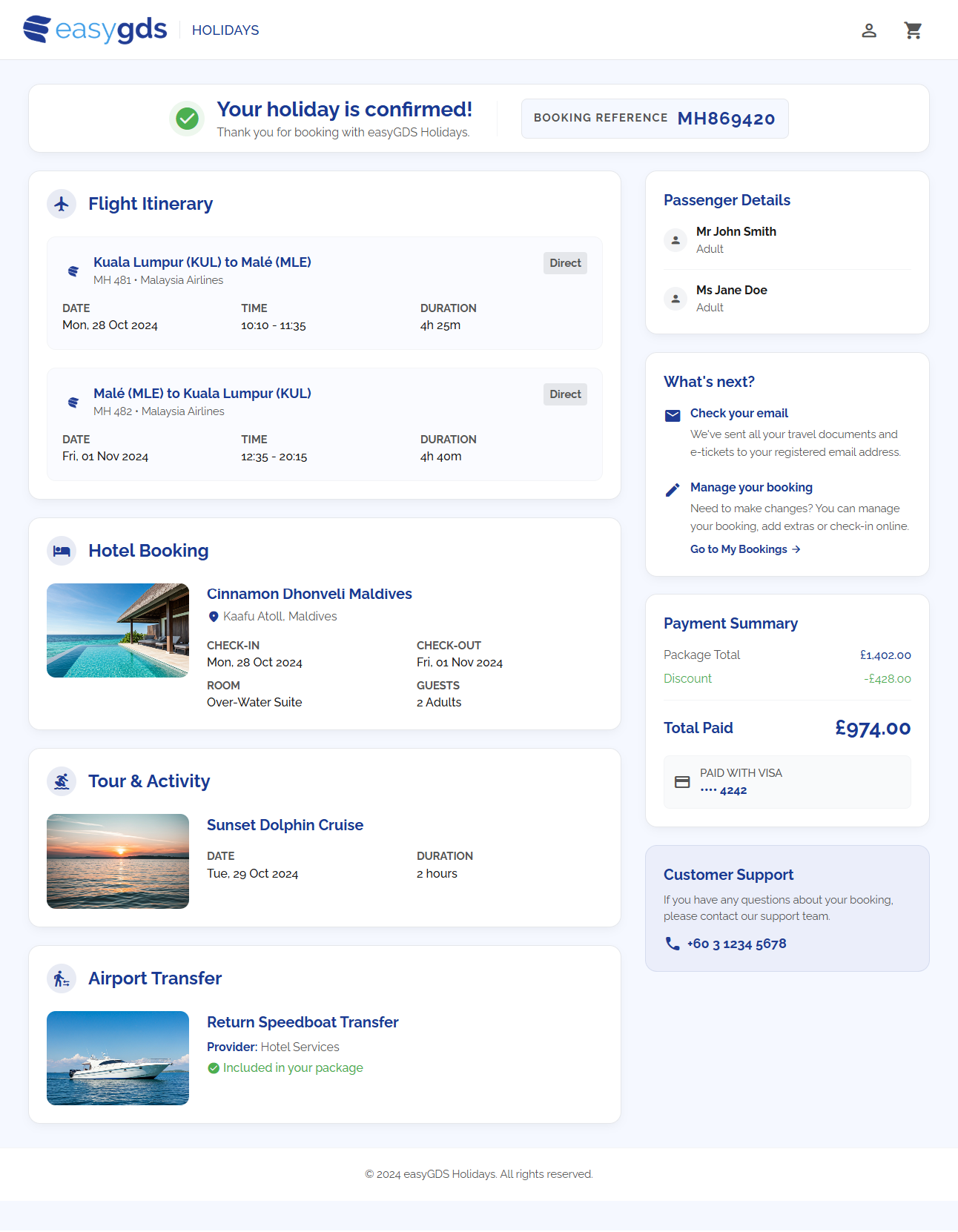Click the Check your email envelope icon
This screenshot has height=1232, width=958.
(x=673, y=415)
